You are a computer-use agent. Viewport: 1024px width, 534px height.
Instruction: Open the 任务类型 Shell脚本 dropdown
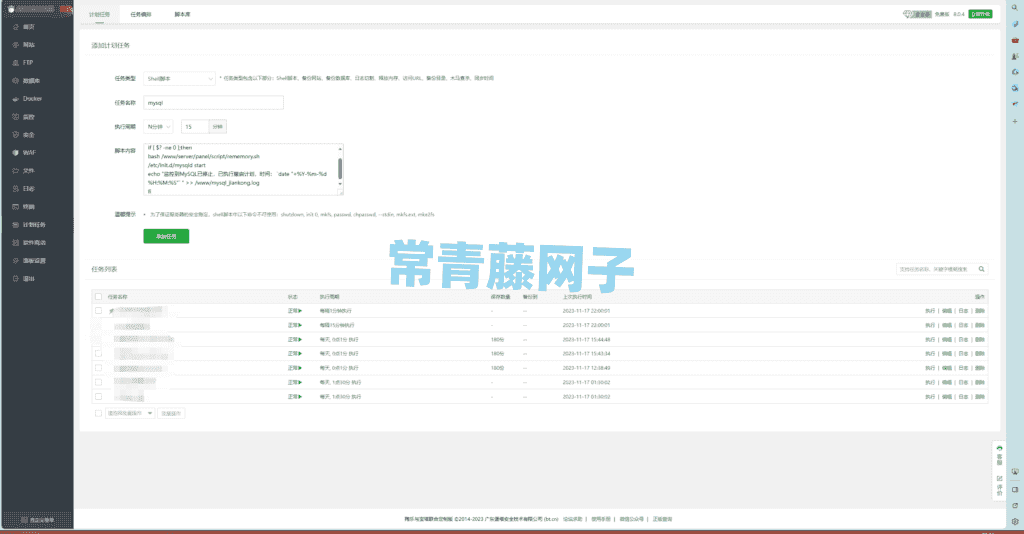180,78
